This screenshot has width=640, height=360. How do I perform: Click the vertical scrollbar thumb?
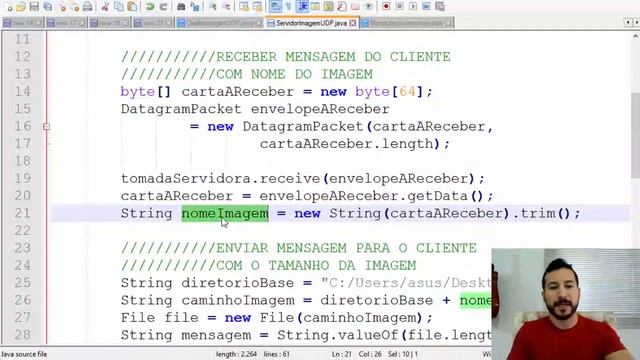tap(635, 135)
